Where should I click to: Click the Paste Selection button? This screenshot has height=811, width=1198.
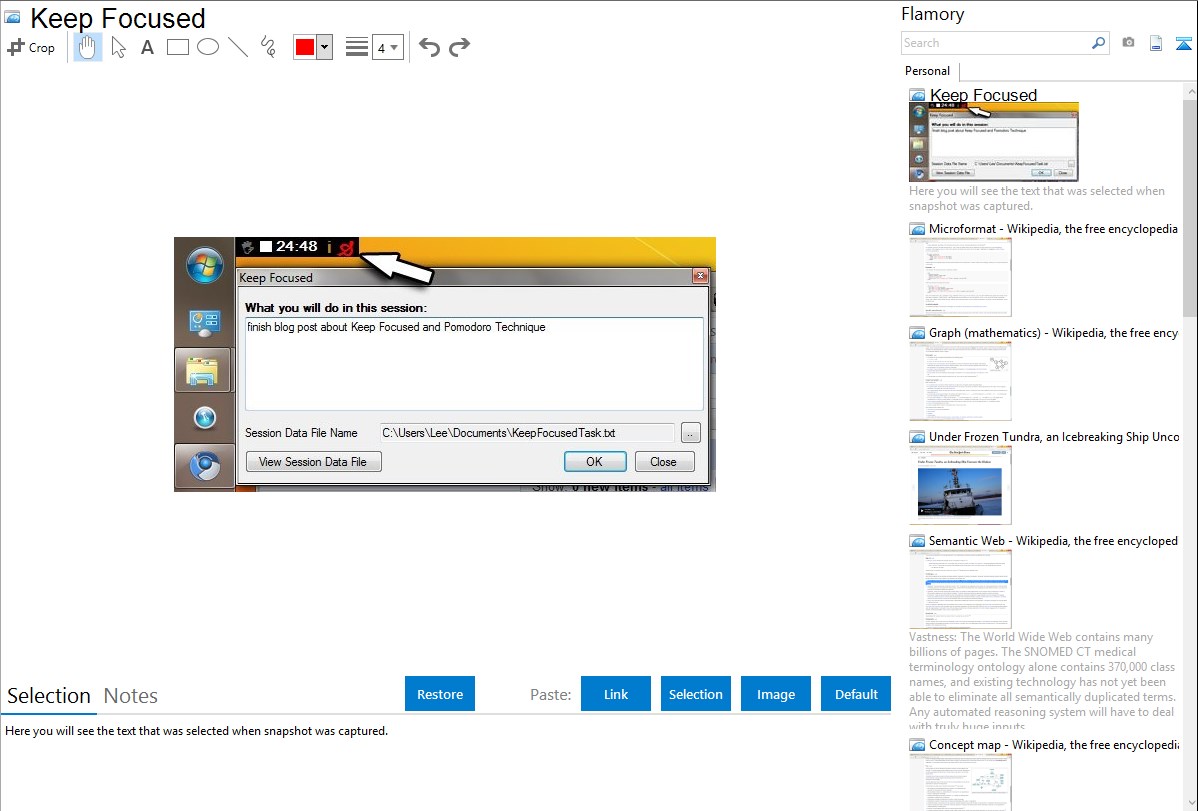(695, 694)
